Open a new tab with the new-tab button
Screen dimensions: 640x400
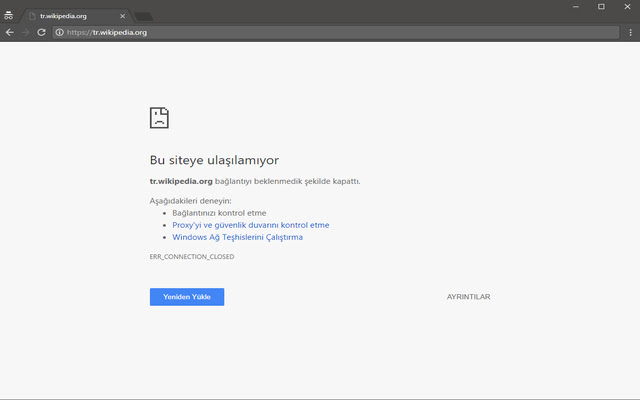pos(143,16)
